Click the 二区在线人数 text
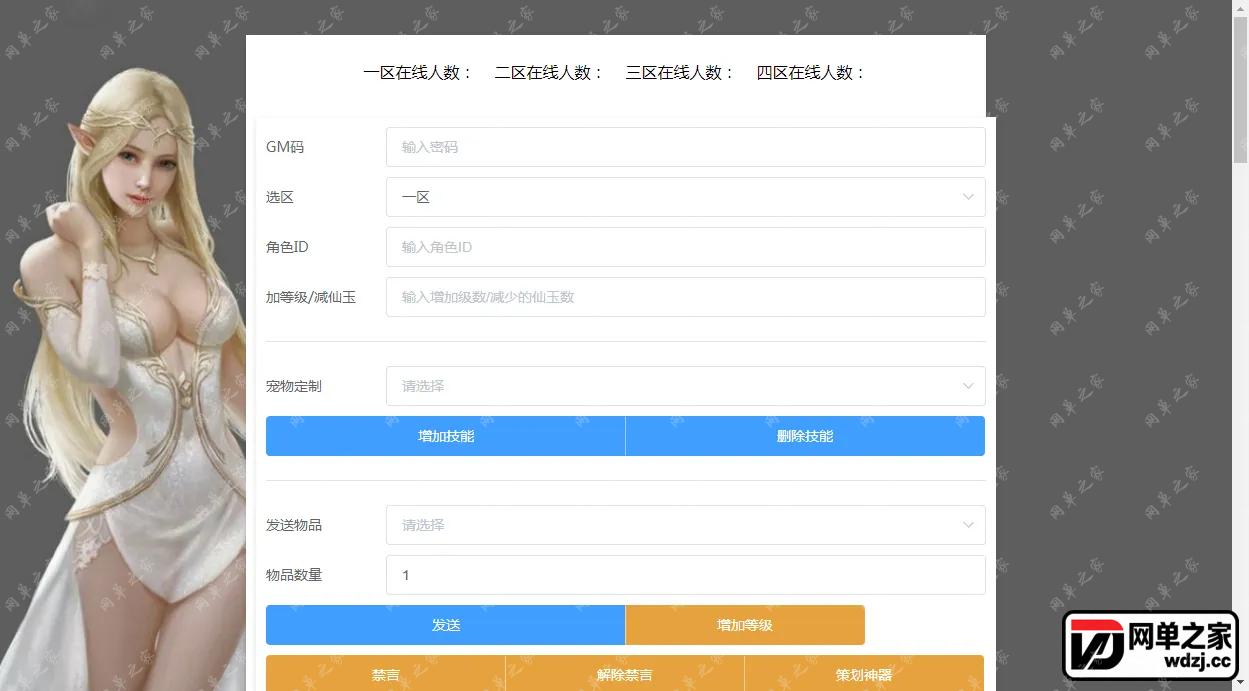1249x691 pixels. pos(549,73)
